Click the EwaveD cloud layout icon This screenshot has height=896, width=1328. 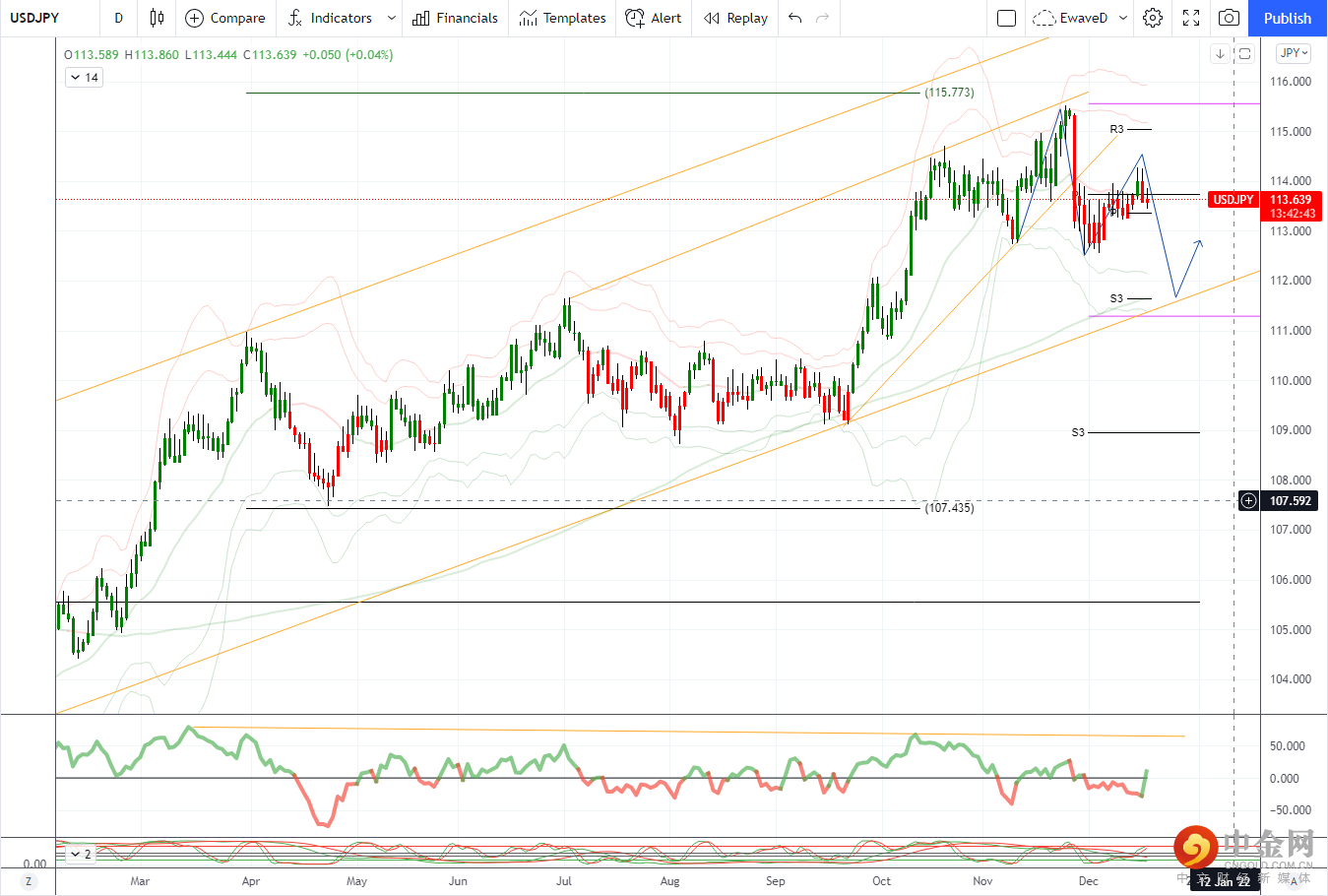1044,18
